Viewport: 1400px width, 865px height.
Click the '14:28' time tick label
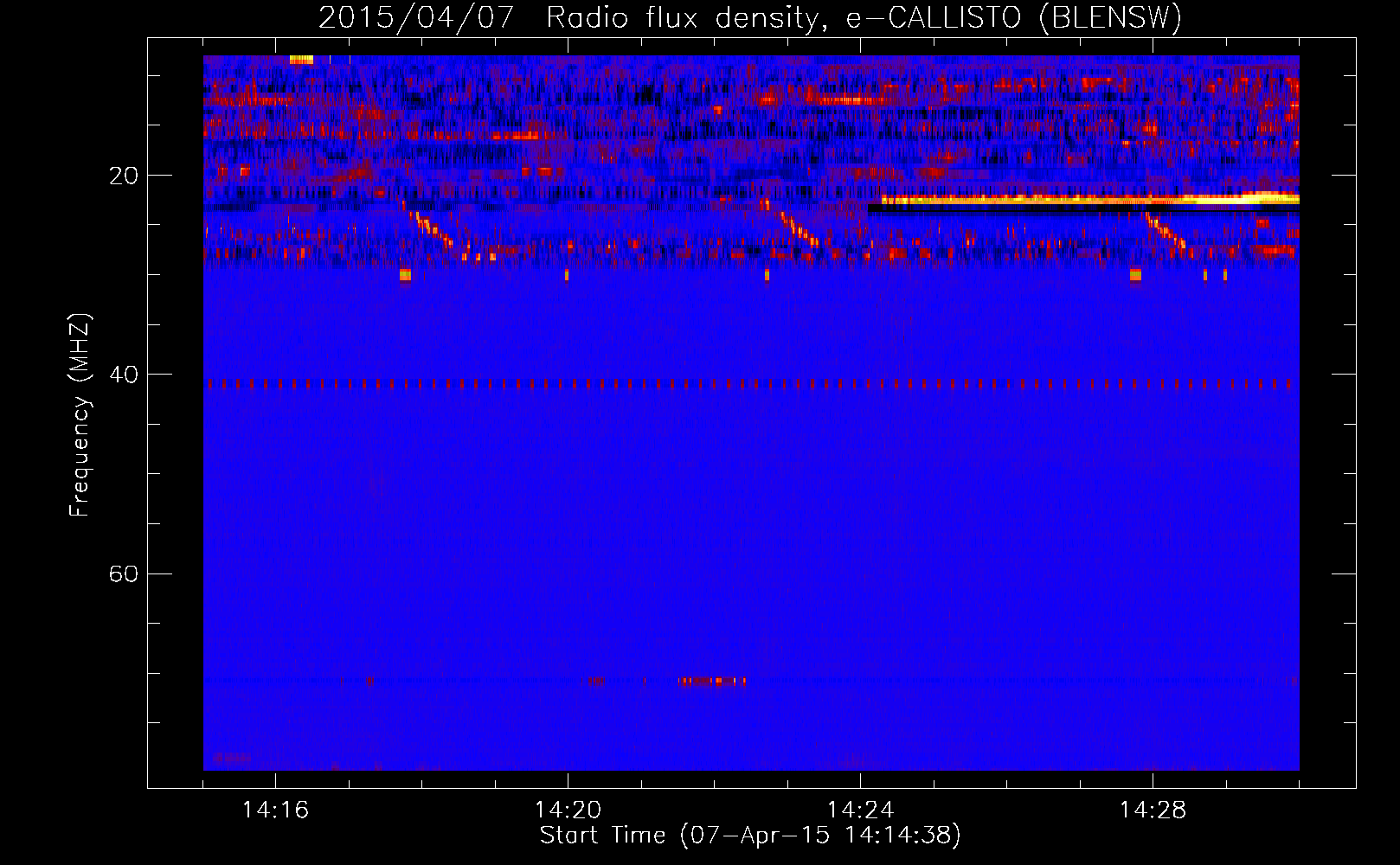pos(1153,811)
